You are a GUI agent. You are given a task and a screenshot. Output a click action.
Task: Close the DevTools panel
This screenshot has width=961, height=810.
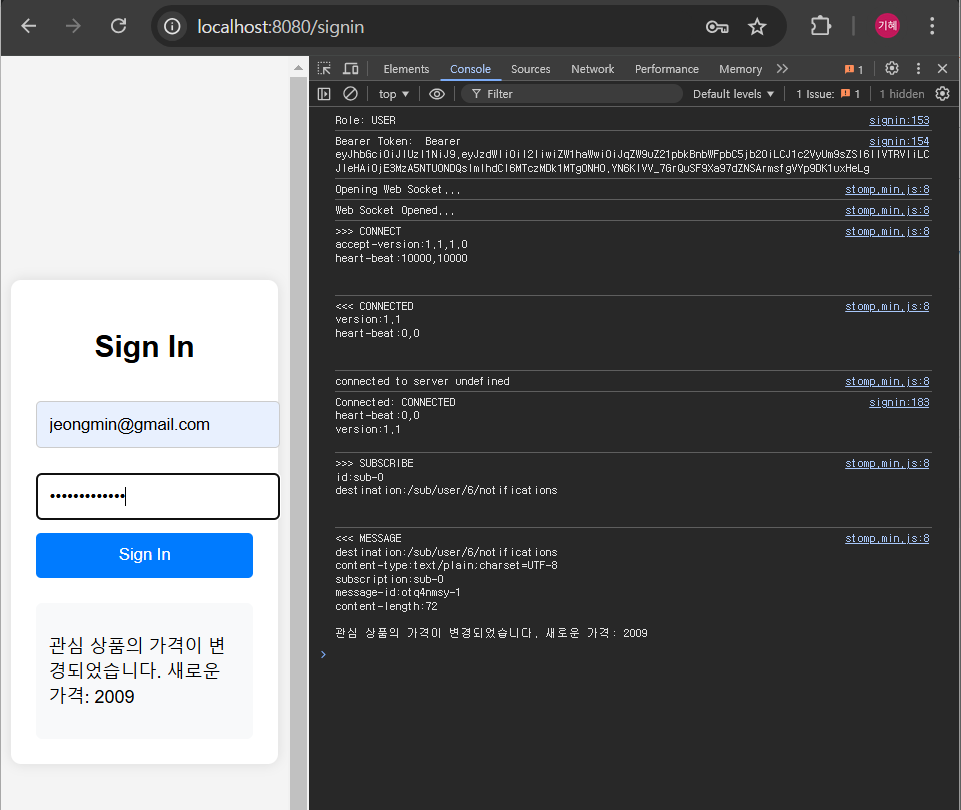942,69
